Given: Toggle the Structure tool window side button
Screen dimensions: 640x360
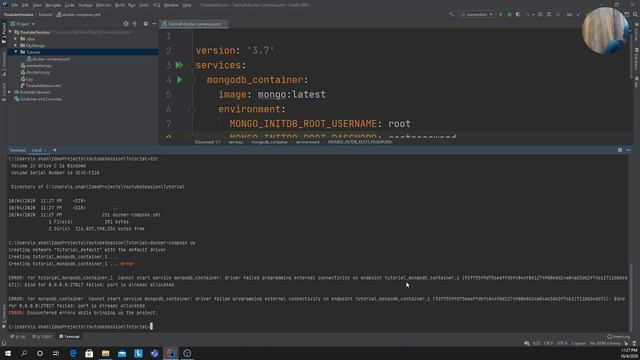Looking at the screenshot, I should coord(4,64).
